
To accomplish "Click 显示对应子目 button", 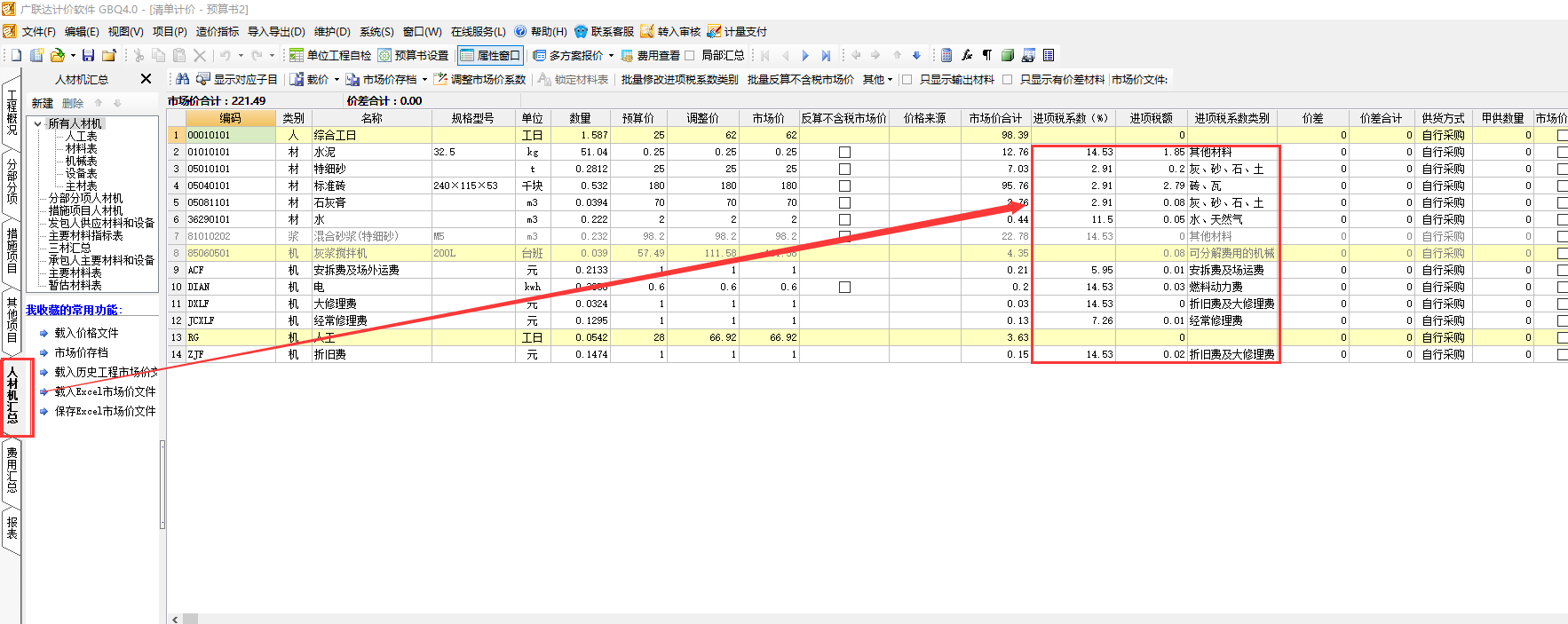I will click(x=237, y=79).
